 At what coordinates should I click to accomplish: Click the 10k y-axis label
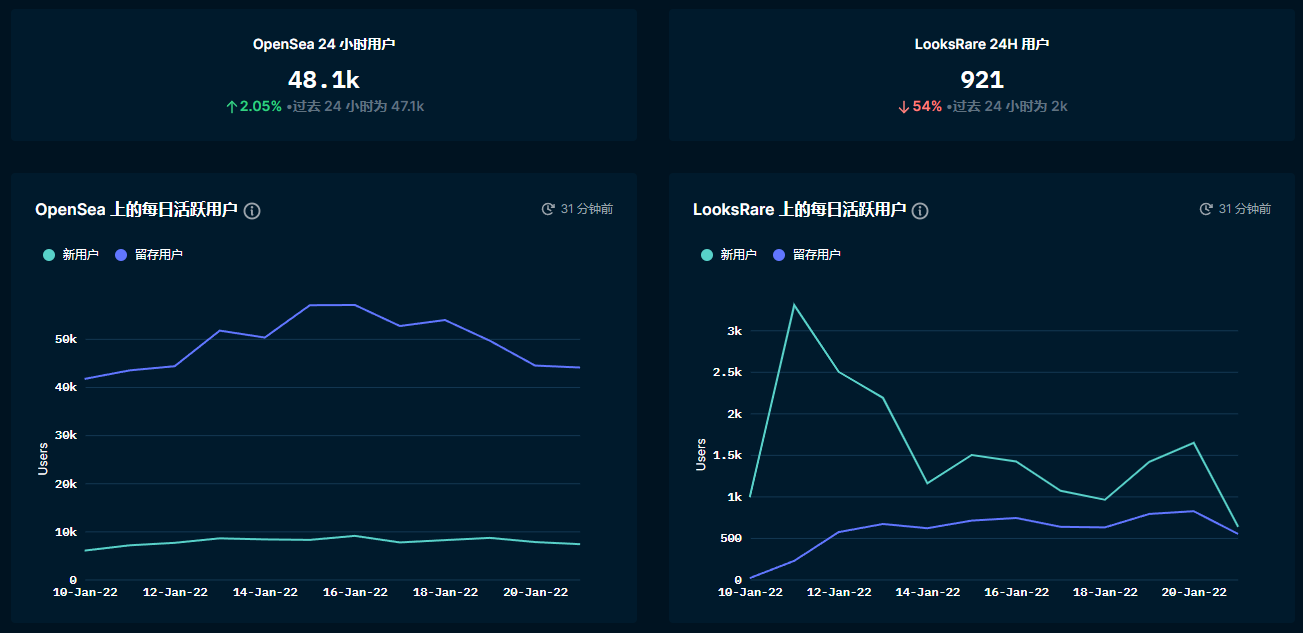pyautogui.click(x=66, y=532)
